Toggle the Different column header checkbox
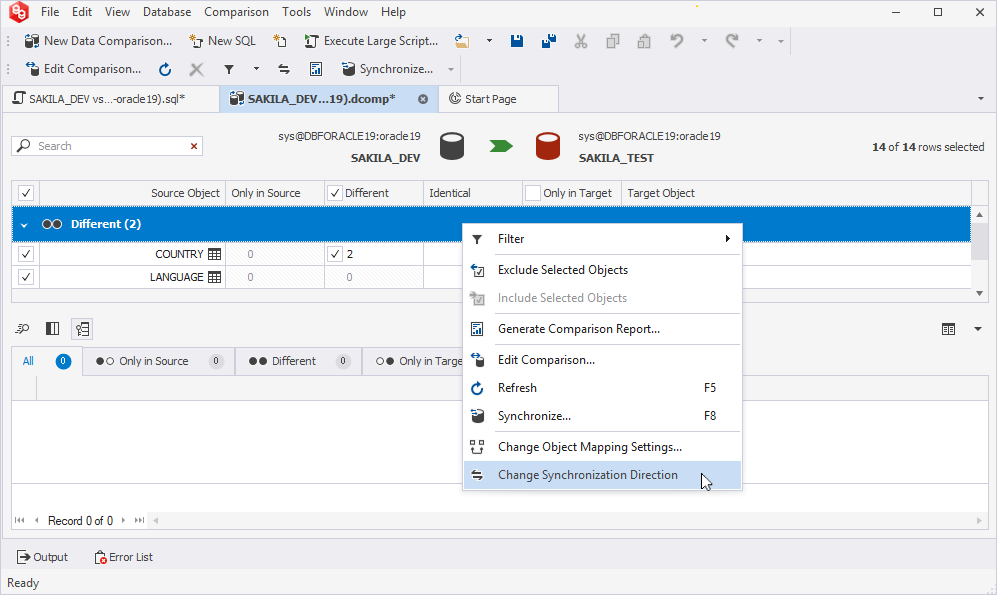 coord(335,193)
